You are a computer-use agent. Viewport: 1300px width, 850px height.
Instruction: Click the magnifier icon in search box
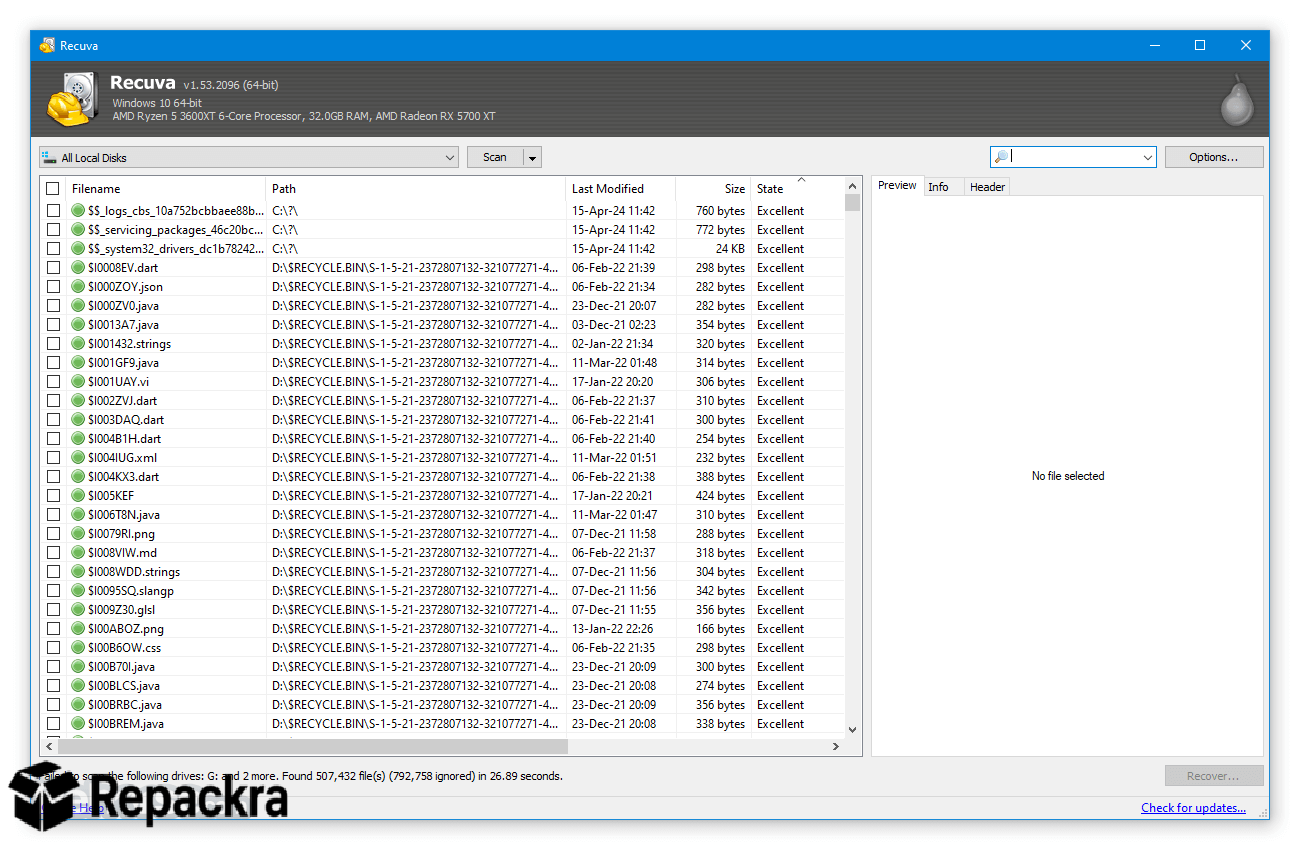pyautogui.click(x=1000, y=157)
